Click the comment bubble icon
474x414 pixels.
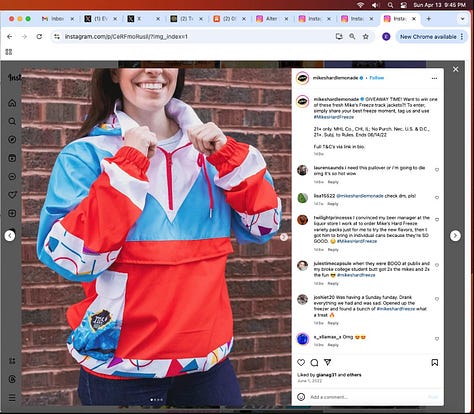point(314,362)
